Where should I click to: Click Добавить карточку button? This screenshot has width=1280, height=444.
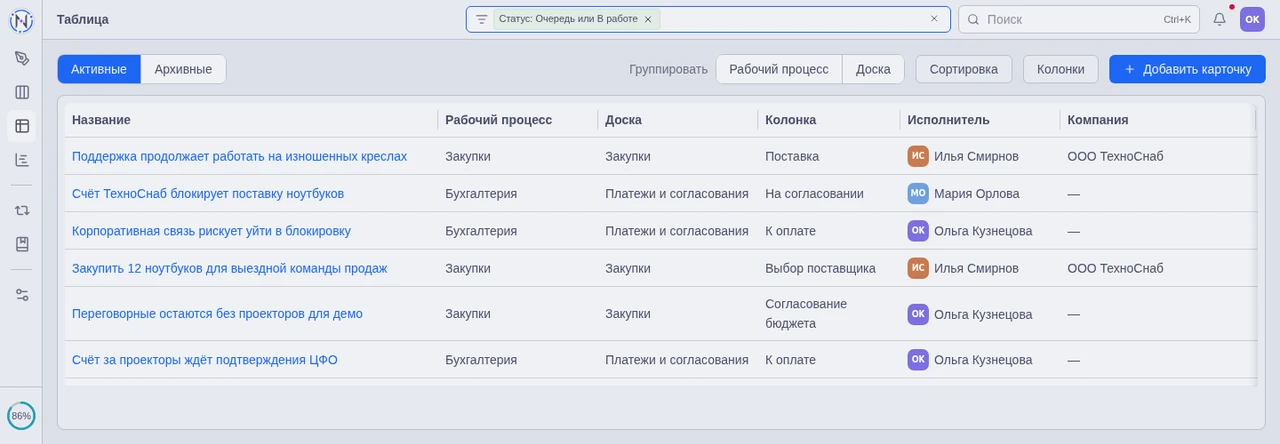[x=1187, y=69]
